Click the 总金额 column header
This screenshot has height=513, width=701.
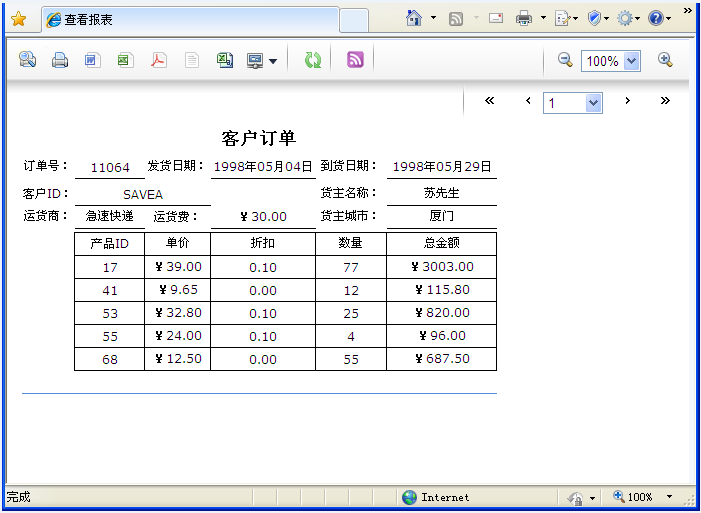click(442, 243)
